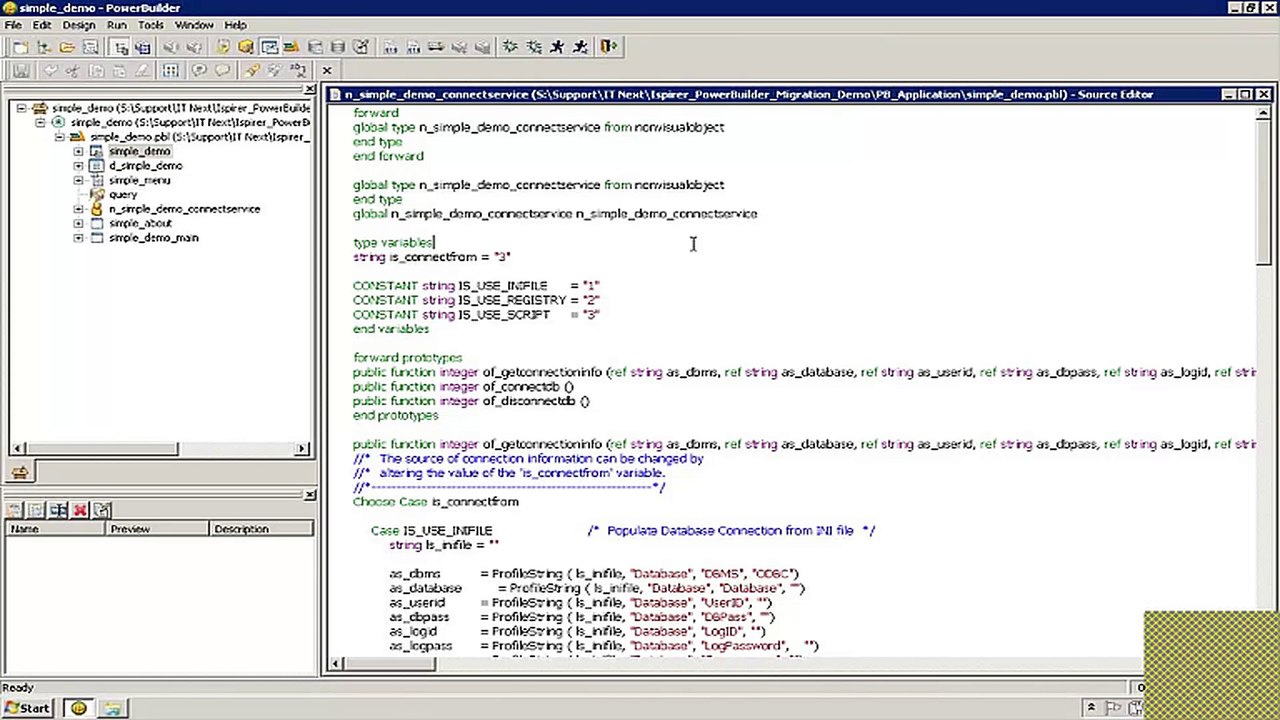Open the Tools menu
The image size is (1280, 720).
(x=151, y=25)
